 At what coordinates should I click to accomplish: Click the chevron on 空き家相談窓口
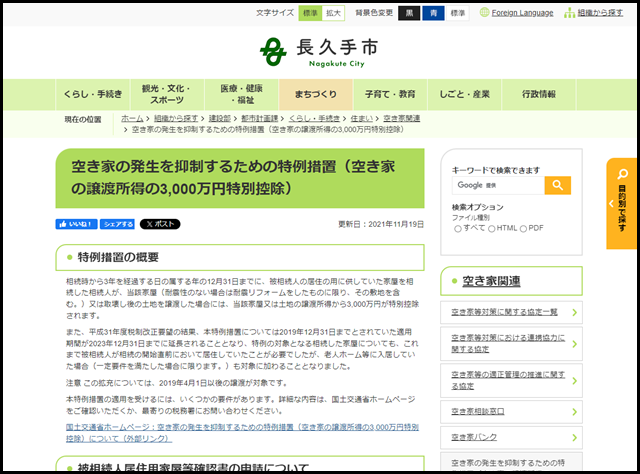point(574,412)
